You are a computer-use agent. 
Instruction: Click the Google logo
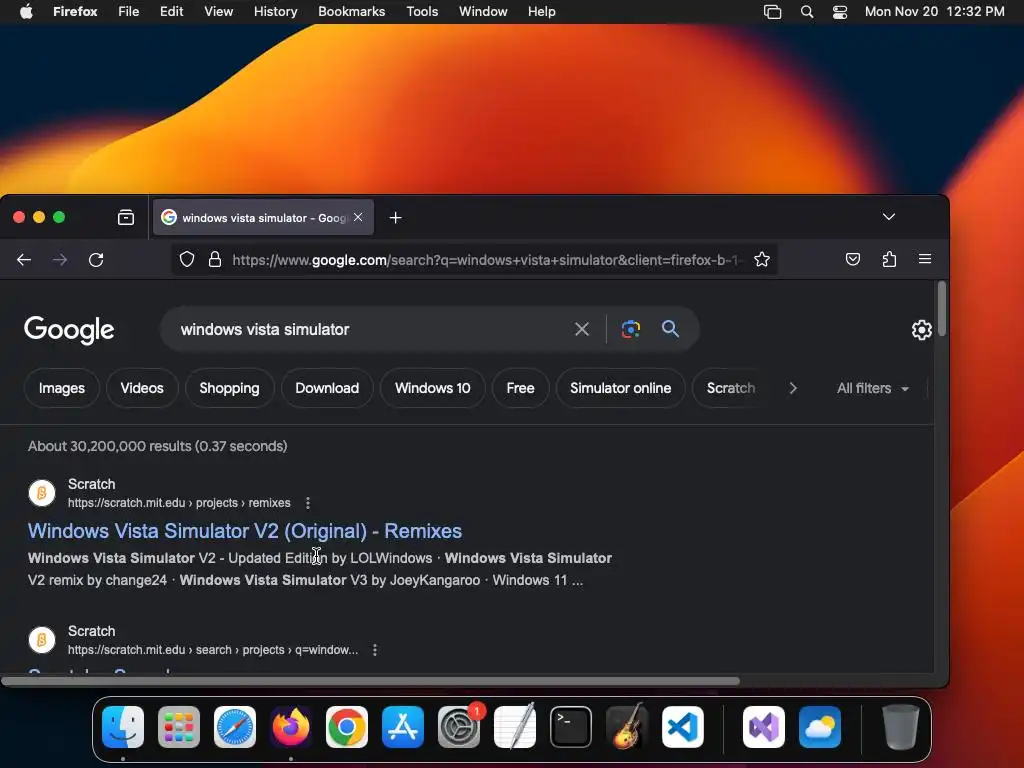click(x=69, y=330)
